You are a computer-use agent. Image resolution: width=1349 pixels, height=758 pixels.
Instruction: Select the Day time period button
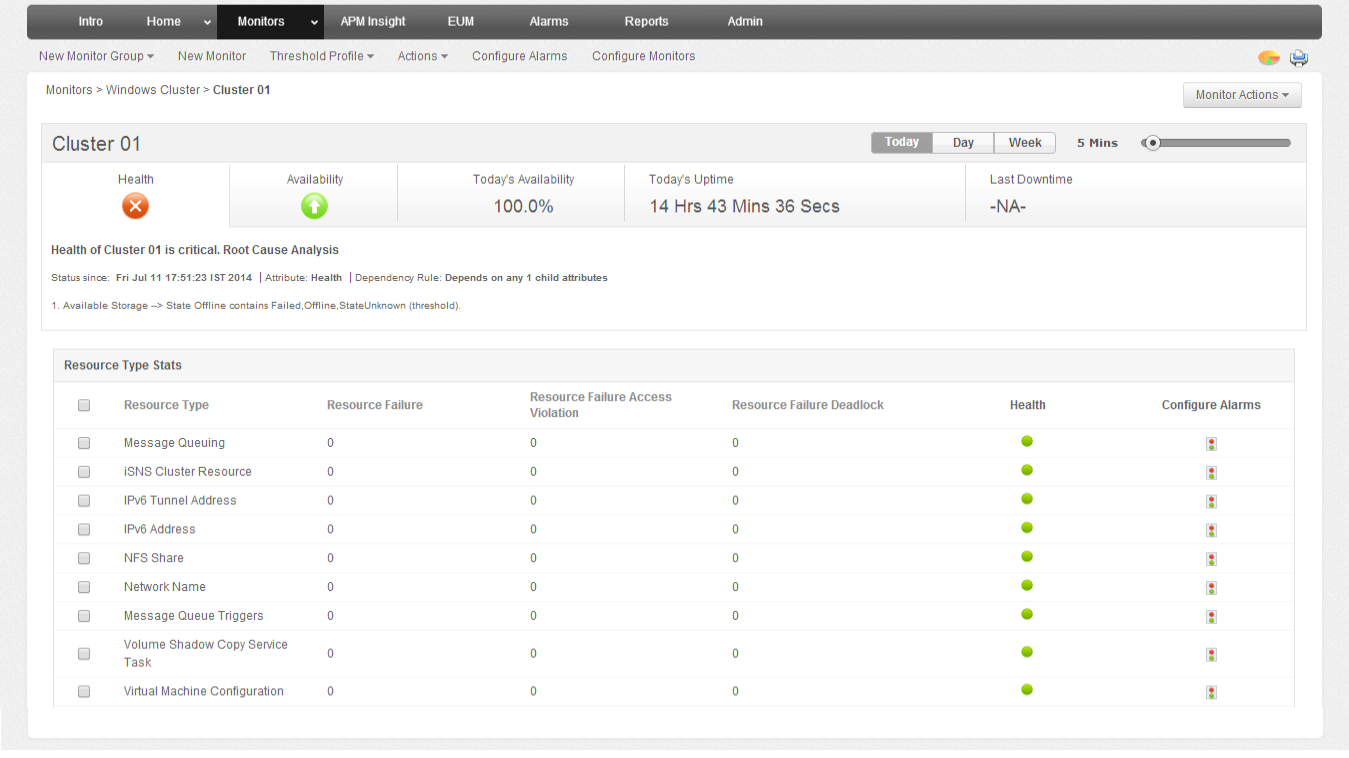pyautogui.click(x=963, y=142)
